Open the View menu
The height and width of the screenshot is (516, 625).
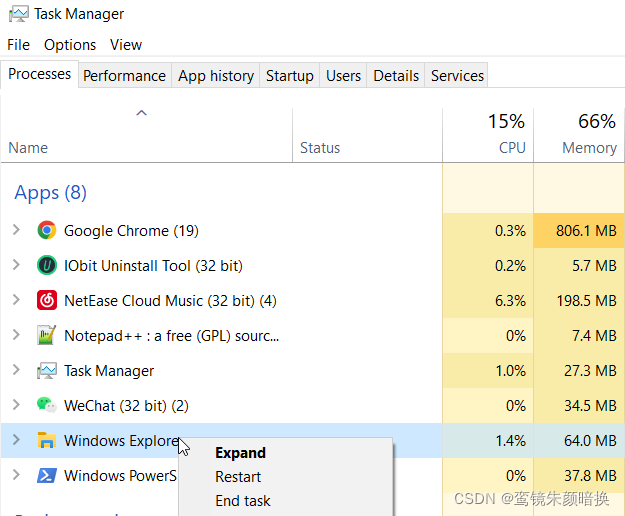(126, 45)
